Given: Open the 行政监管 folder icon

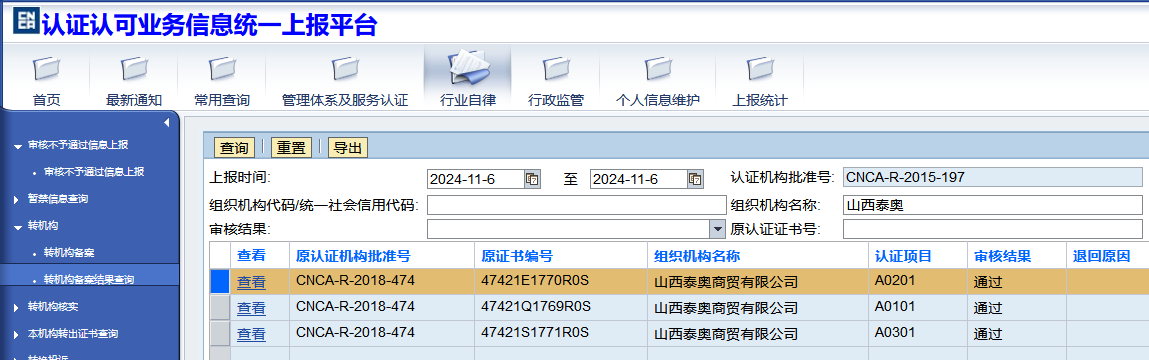Looking at the screenshot, I should pos(555,69).
